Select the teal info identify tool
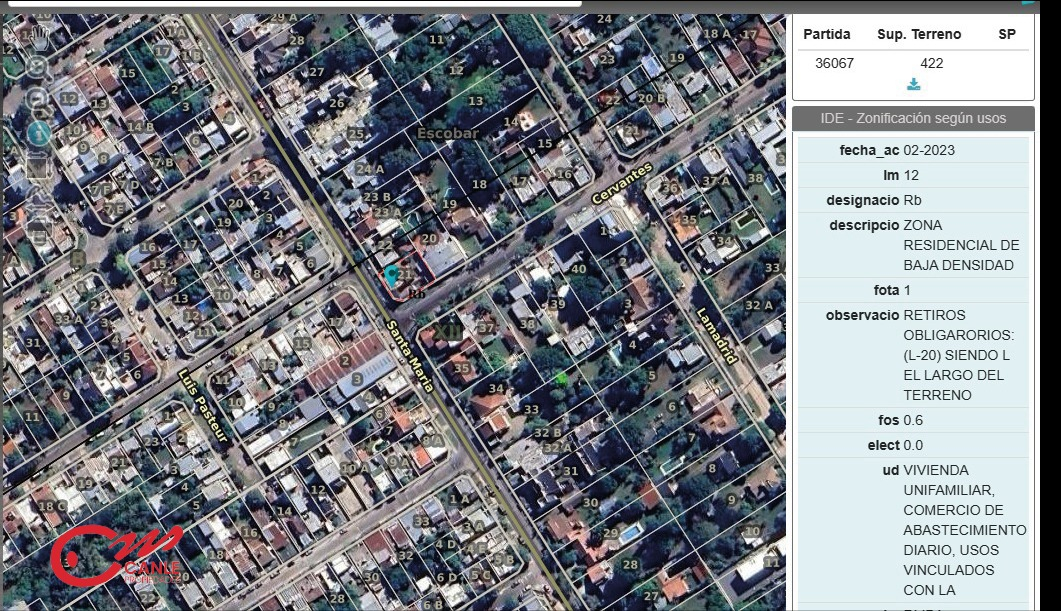Viewport: 1061px width, 611px height. [x=39, y=133]
